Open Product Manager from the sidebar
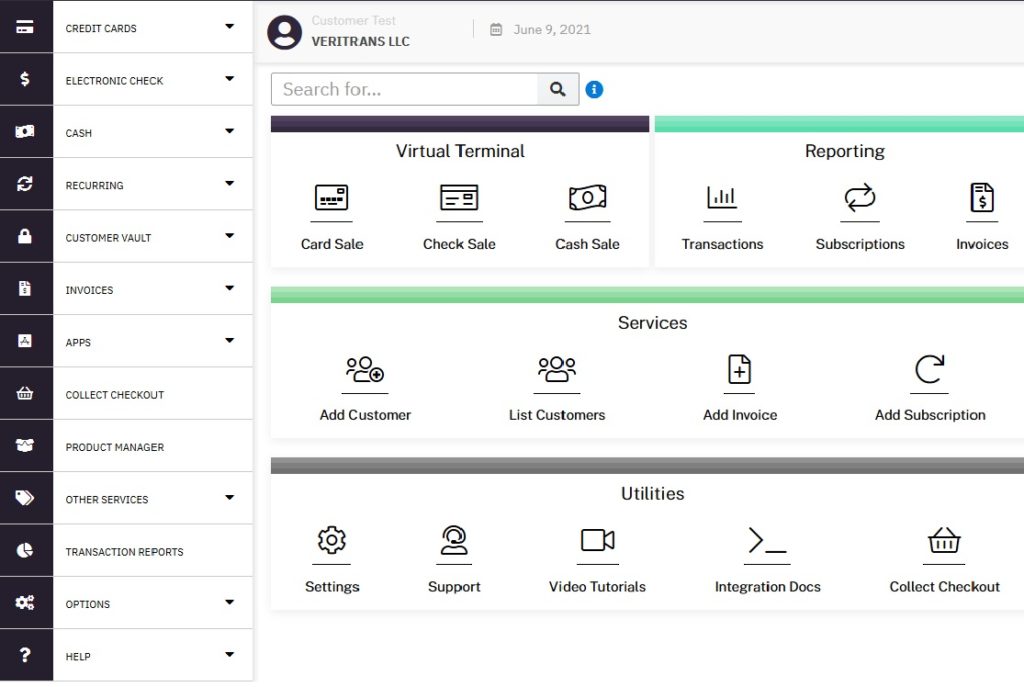Screen dimensions: 1024x687 pos(115,447)
